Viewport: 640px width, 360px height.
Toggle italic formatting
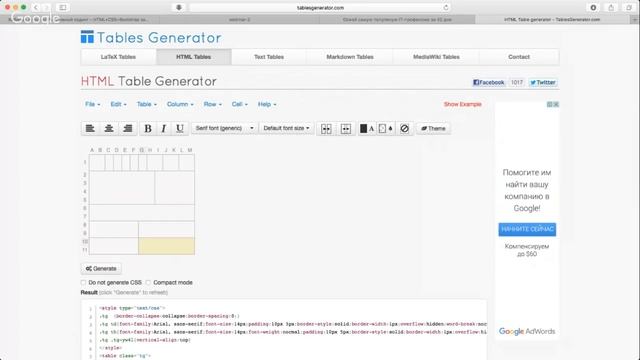pyautogui.click(x=163, y=129)
